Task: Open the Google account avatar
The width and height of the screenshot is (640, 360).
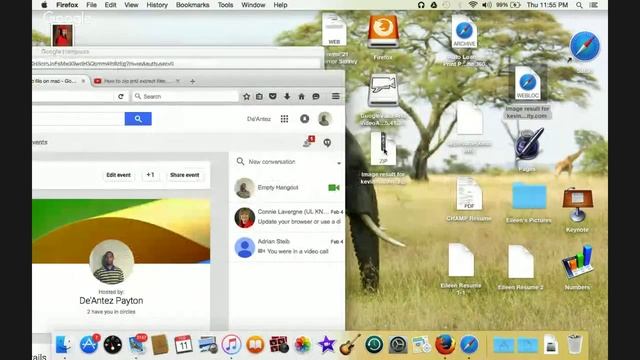Action: pyautogui.click(x=325, y=119)
